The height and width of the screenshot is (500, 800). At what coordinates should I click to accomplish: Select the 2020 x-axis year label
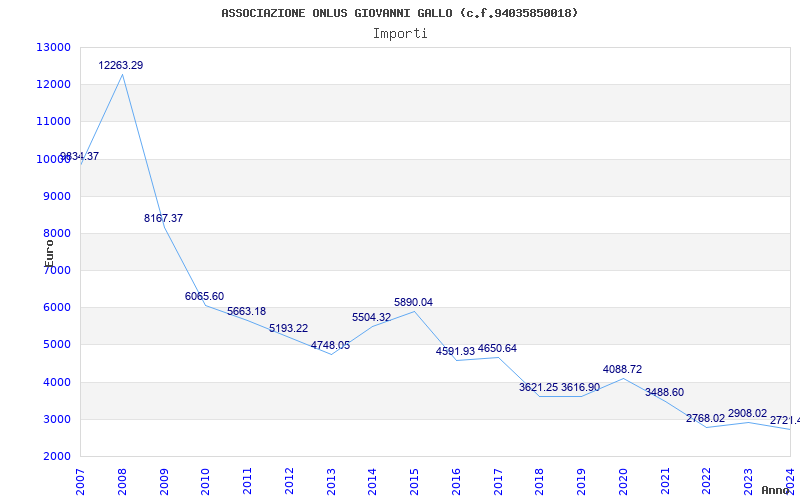pyautogui.click(x=623, y=481)
